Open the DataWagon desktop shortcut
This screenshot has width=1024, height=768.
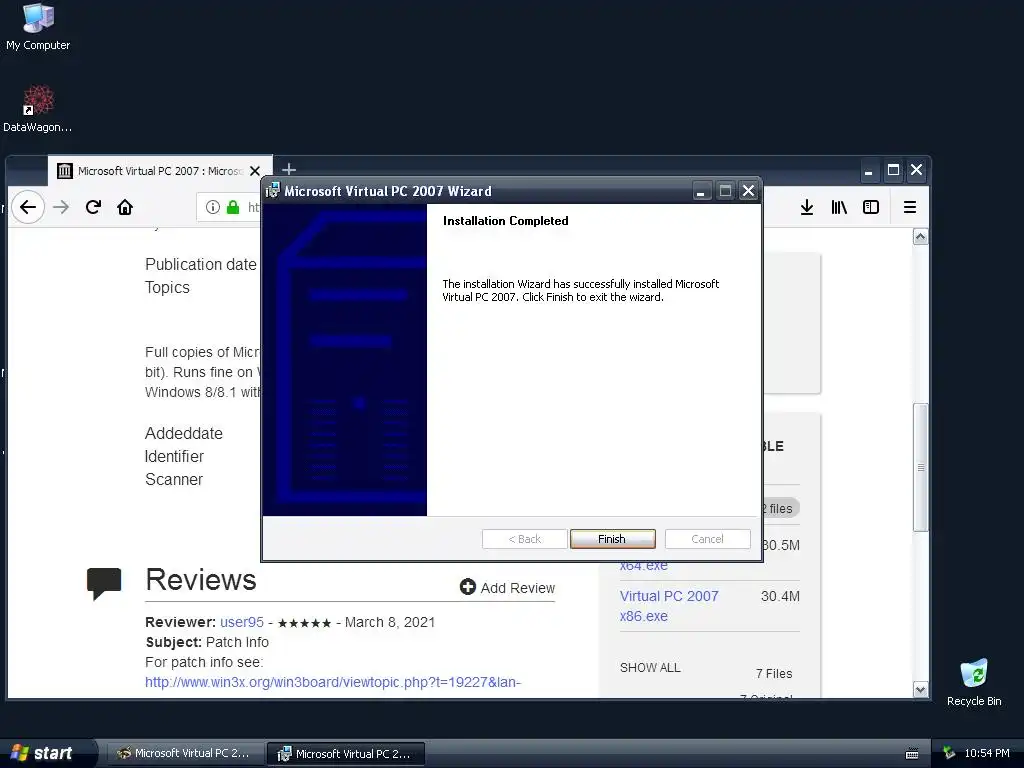pyautogui.click(x=38, y=108)
